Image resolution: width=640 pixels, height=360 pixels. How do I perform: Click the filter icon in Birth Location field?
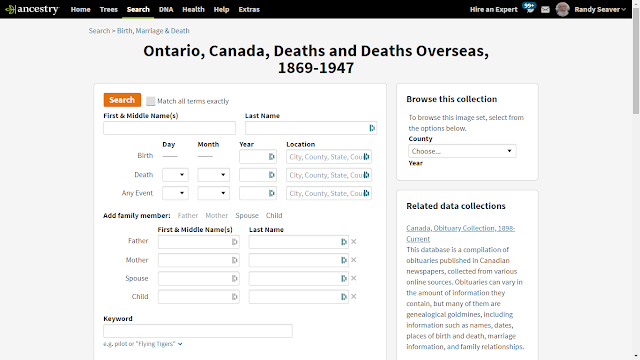366,156
